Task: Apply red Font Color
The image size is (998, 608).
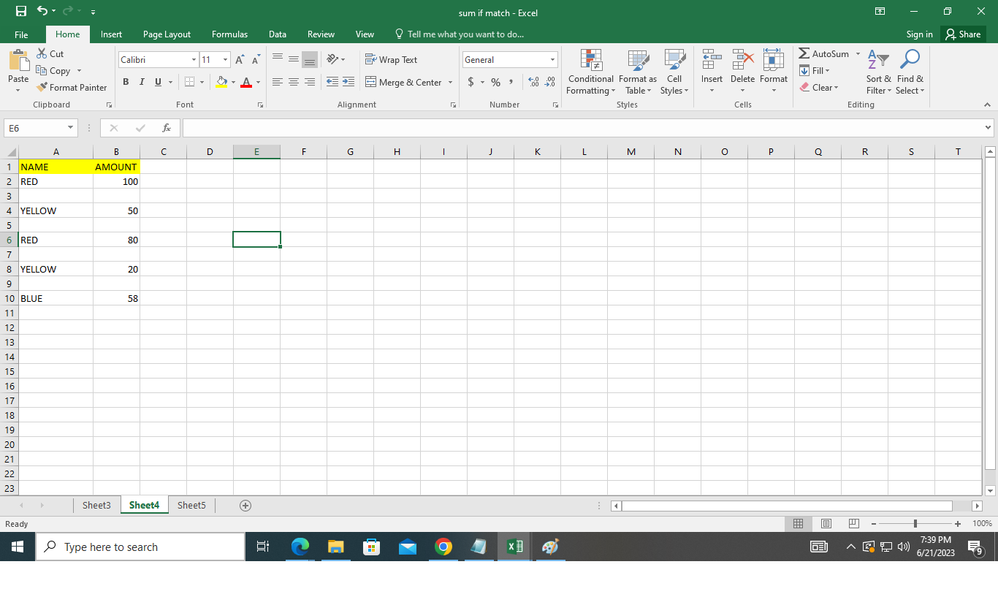Action: (246, 82)
